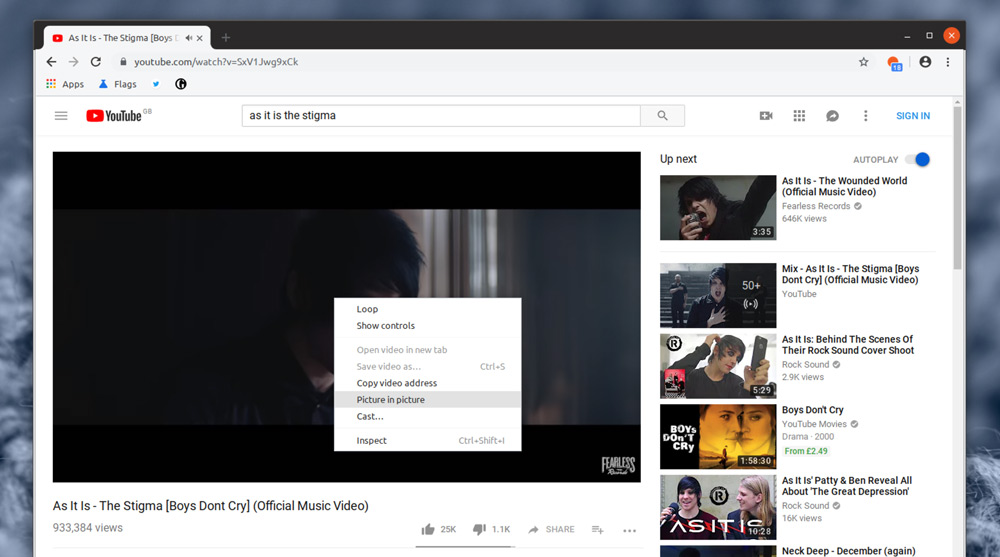Toggle the Autoplay switch off
1000x557 pixels.
pyautogui.click(x=917, y=159)
